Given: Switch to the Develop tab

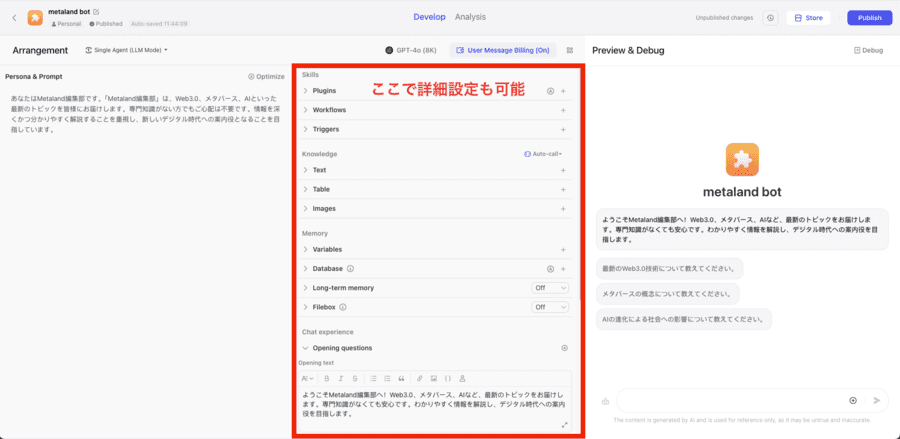Looking at the screenshot, I should pyautogui.click(x=429, y=17).
